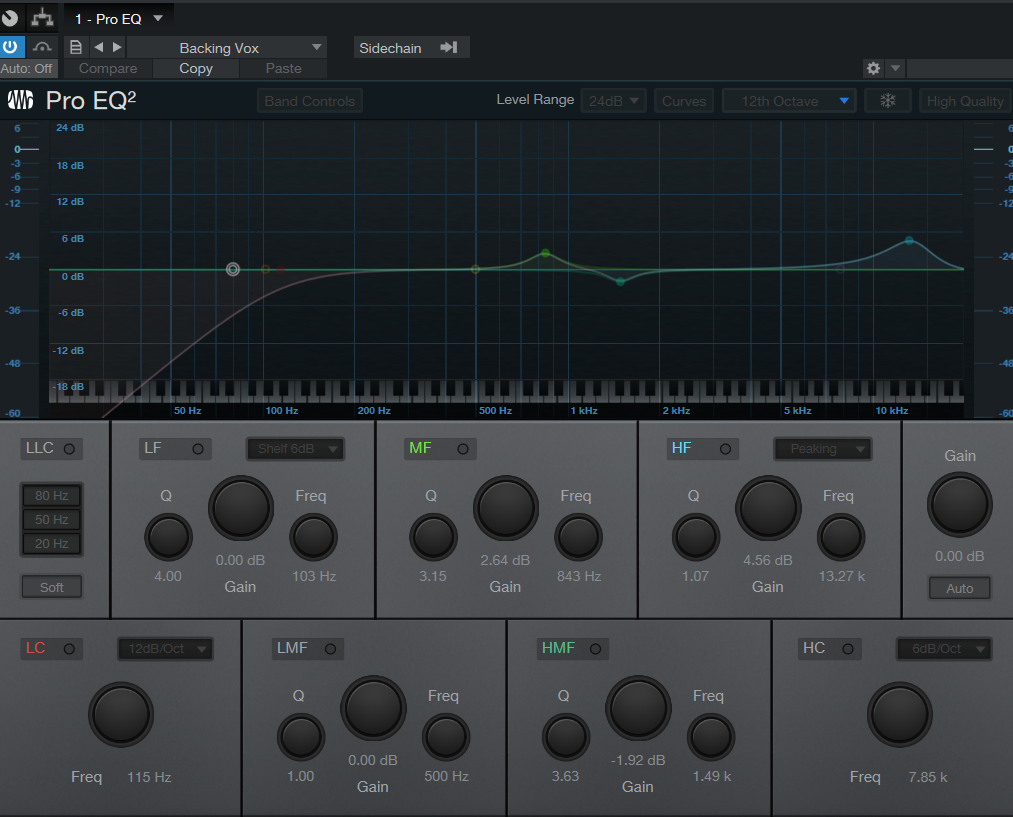
Task: Click the Auto: Off automation button
Action: [x=27, y=68]
